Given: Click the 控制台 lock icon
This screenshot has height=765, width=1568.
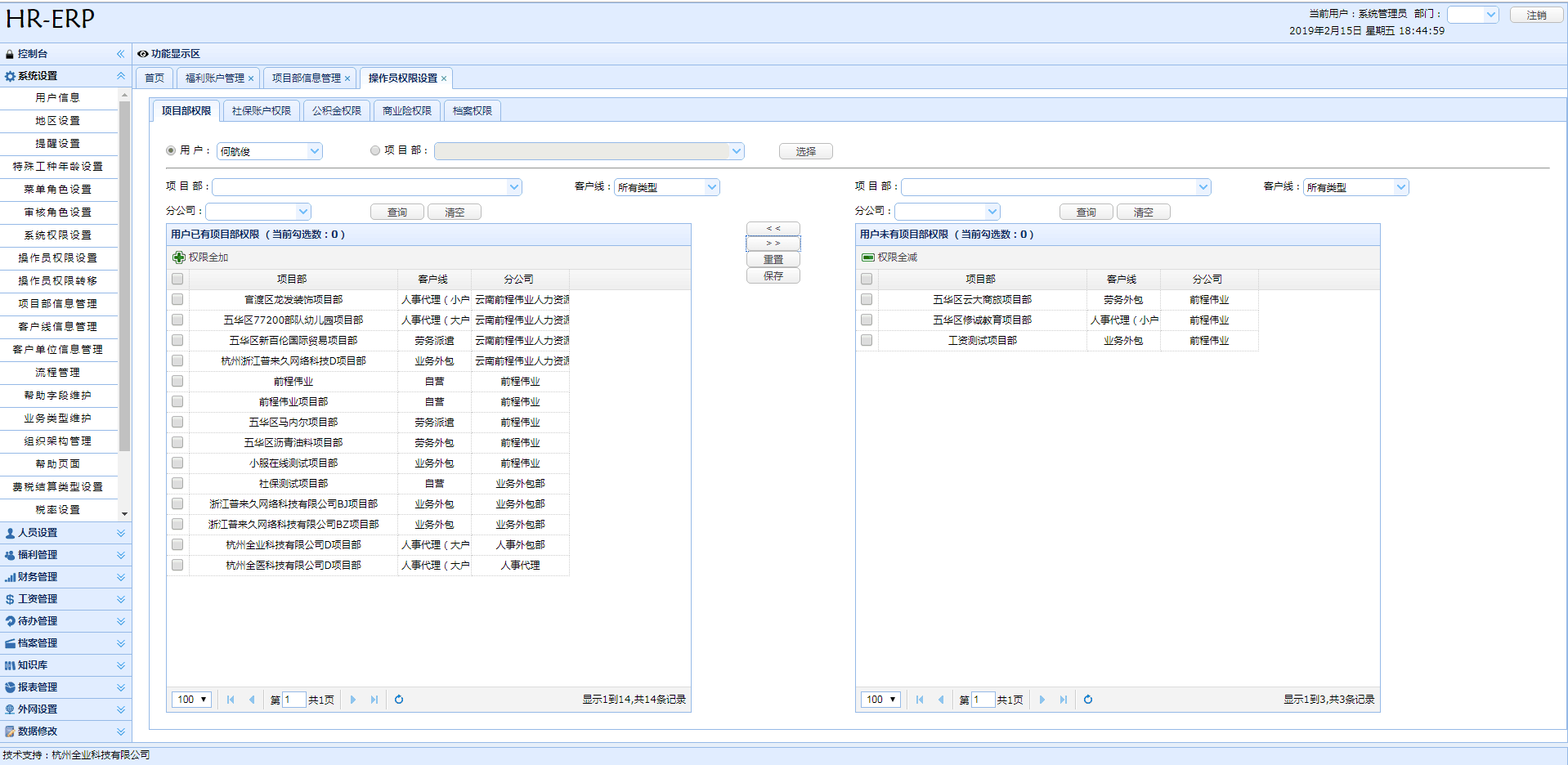Looking at the screenshot, I should (x=10, y=54).
